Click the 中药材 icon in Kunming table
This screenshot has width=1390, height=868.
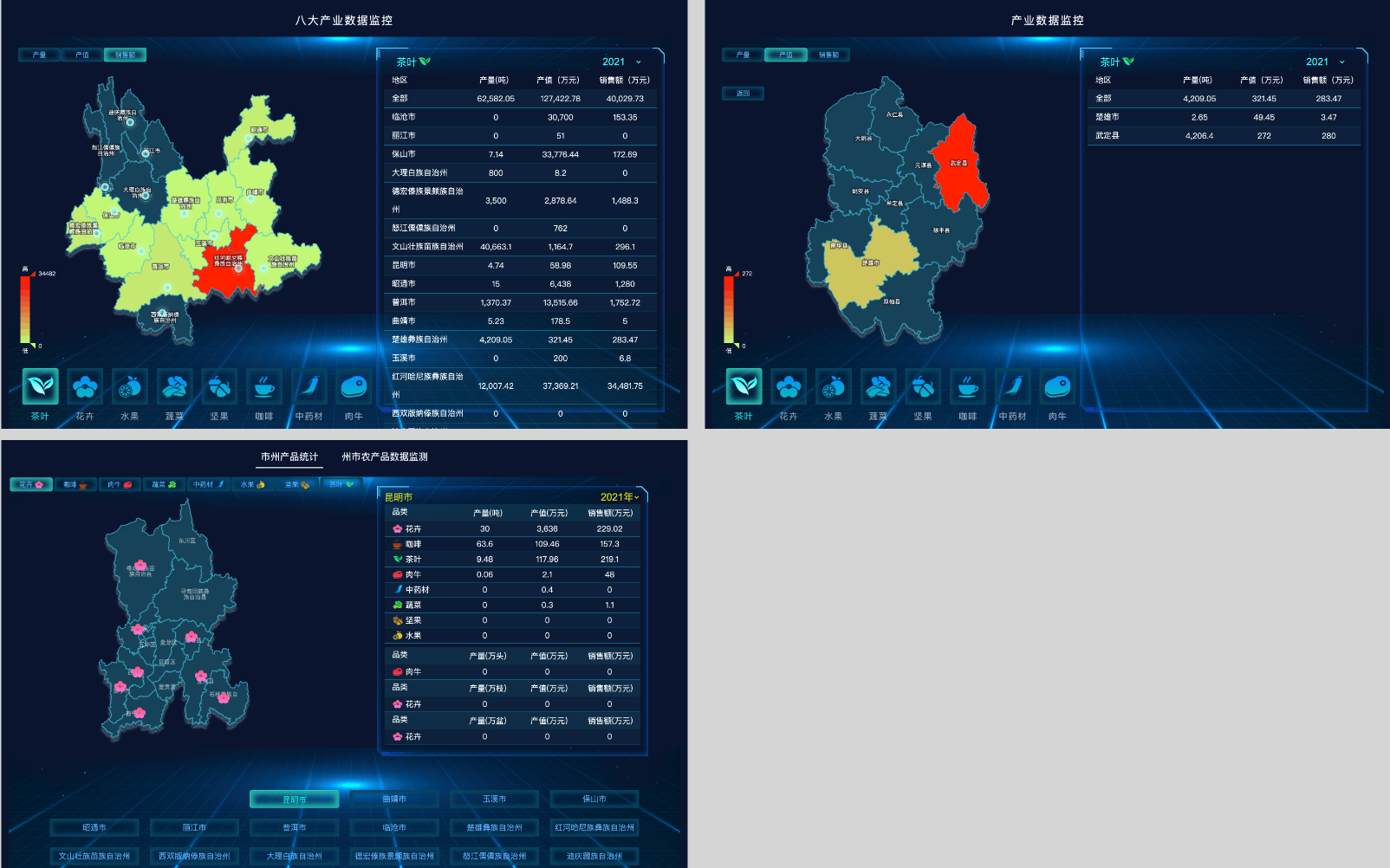(398, 589)
